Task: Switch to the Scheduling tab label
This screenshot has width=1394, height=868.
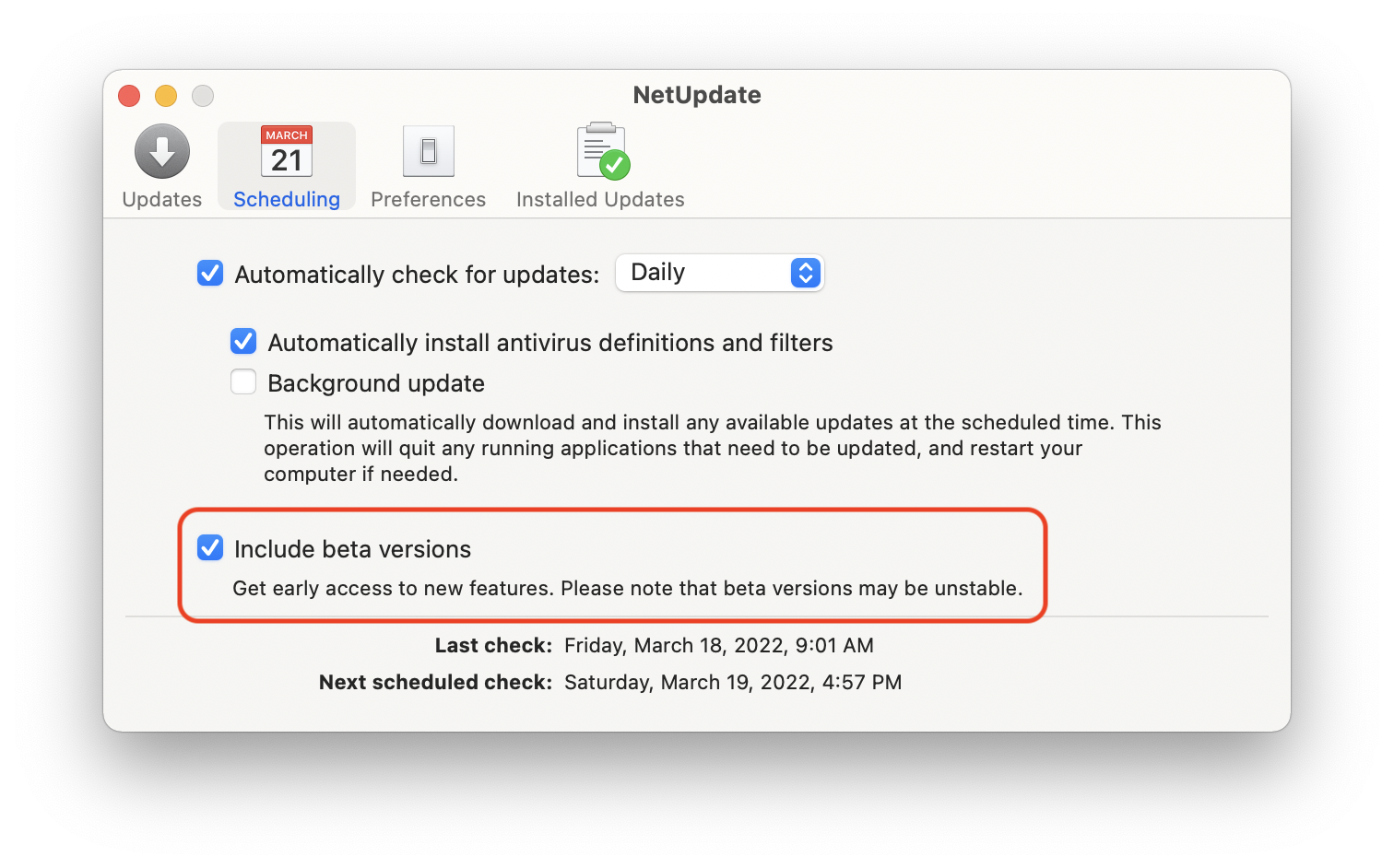Action: (287, 200)
